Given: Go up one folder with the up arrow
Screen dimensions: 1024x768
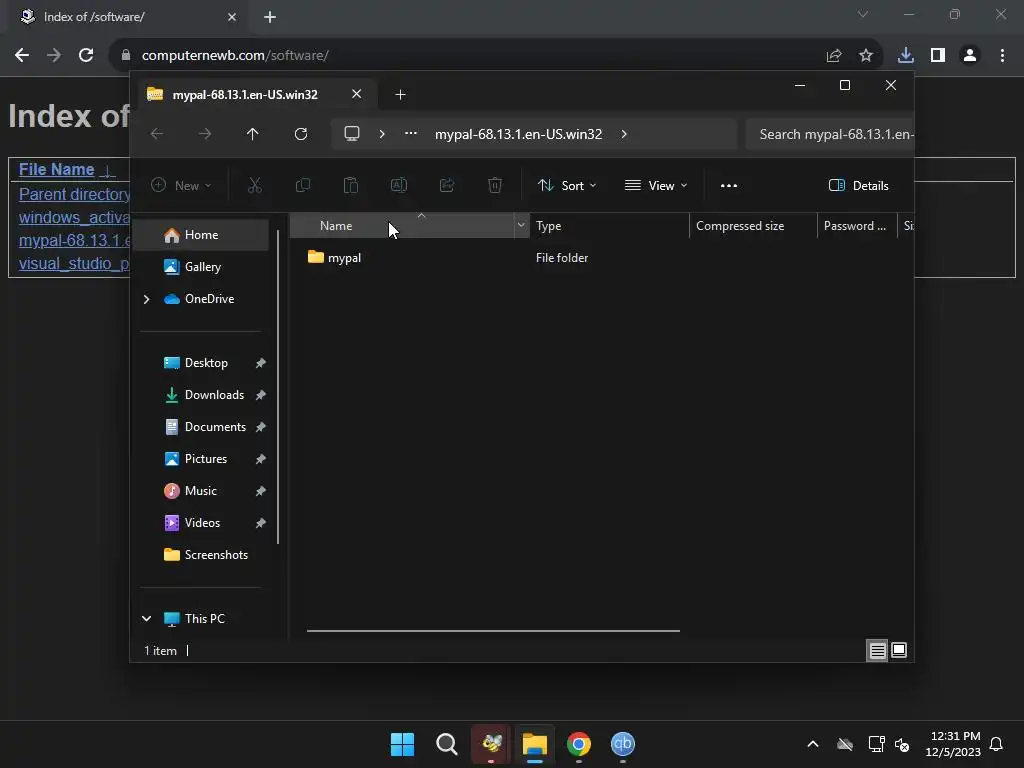Looking at the screenshot, I should pos(253,134).
